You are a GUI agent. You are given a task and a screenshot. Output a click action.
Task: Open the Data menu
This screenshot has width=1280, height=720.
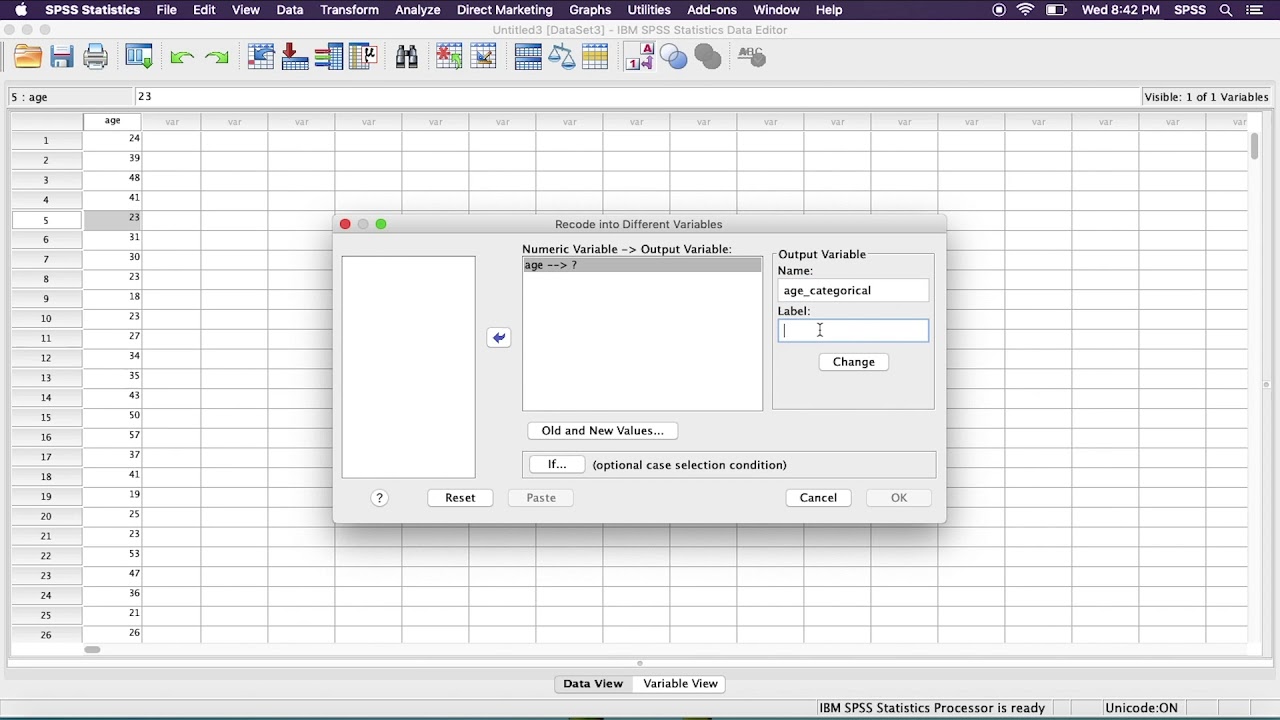click(x=290, y=10)
